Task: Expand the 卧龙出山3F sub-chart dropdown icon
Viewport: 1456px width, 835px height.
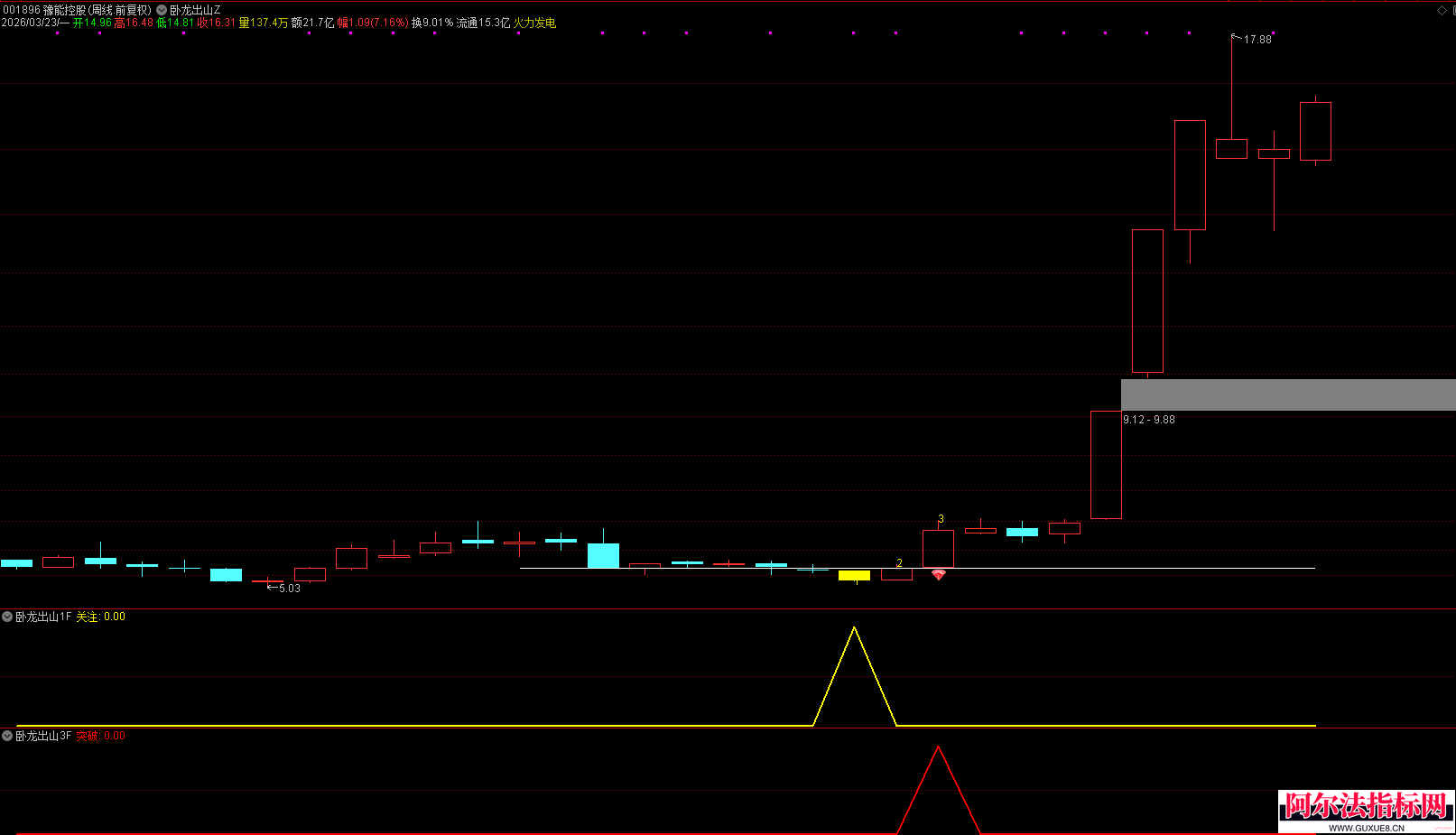Action: (x=7, y=736)
